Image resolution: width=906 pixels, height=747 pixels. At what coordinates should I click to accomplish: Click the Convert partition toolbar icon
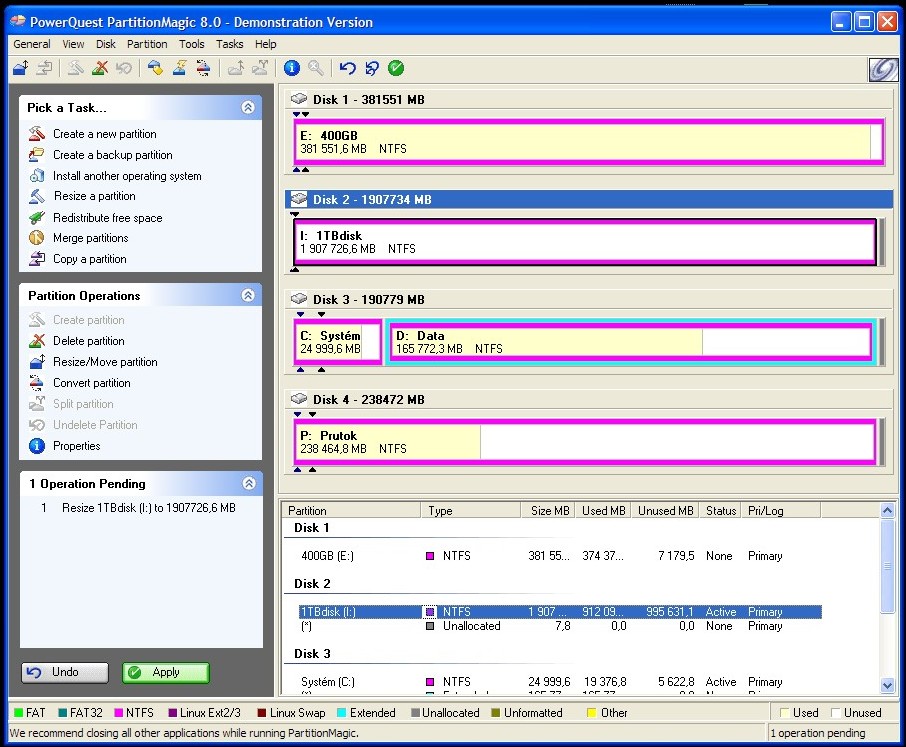(204, 68)
